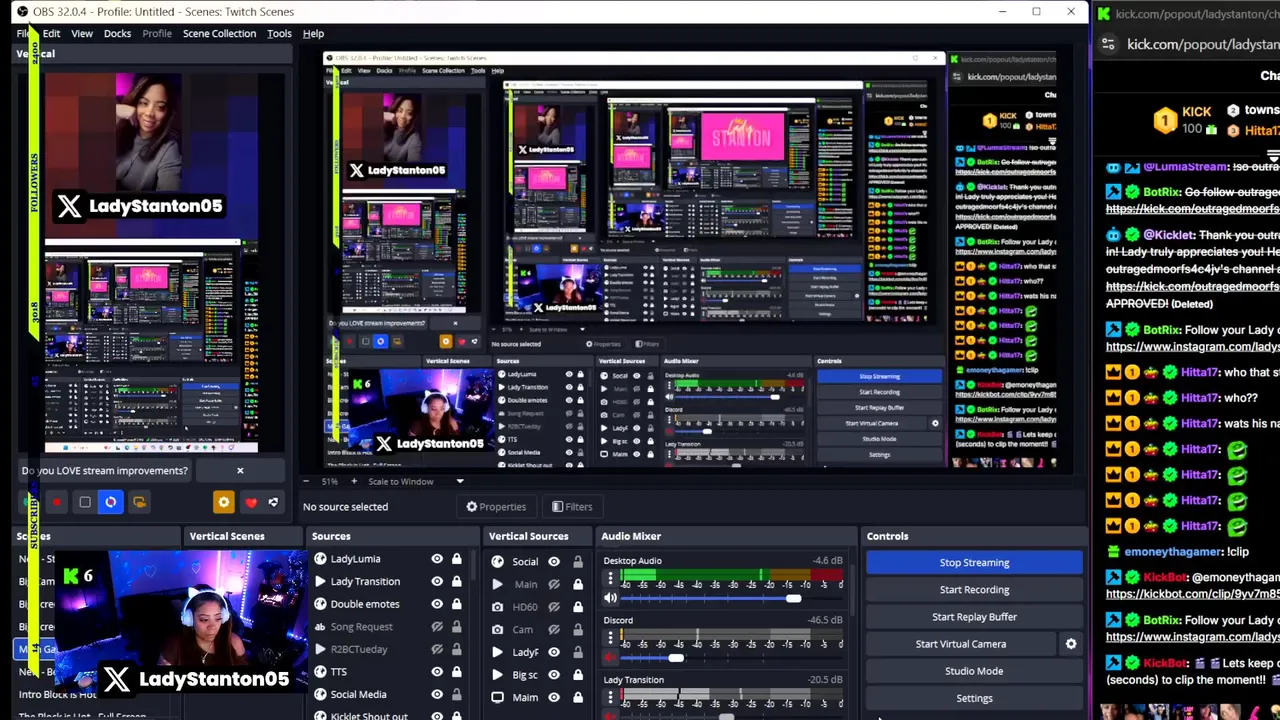Click the LadyLumia browser source icon
This screenshot has height=720, width=1280.
(320, 559)
